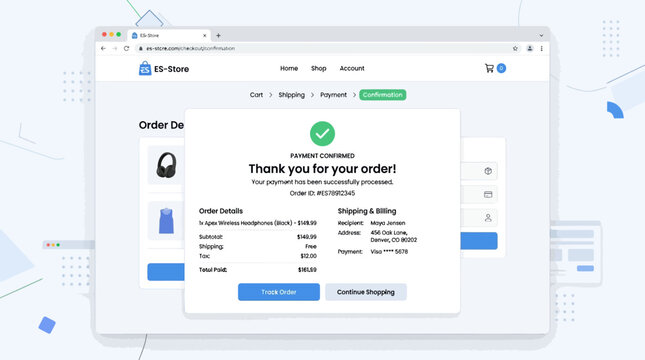The image size is (645, 360).
Task: Select the ES-Store browser tab
Action: pos(169,36)
